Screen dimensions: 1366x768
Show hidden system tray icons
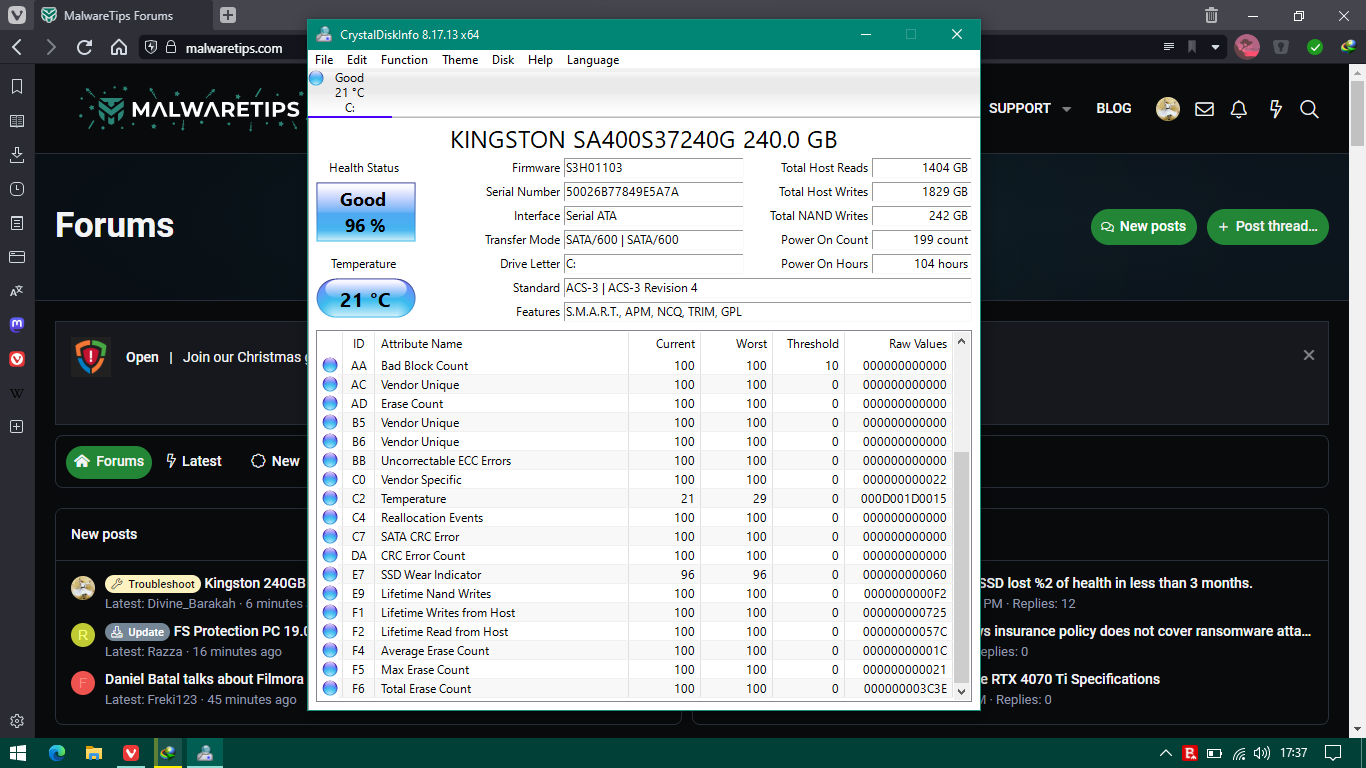tap(1165, 753)
